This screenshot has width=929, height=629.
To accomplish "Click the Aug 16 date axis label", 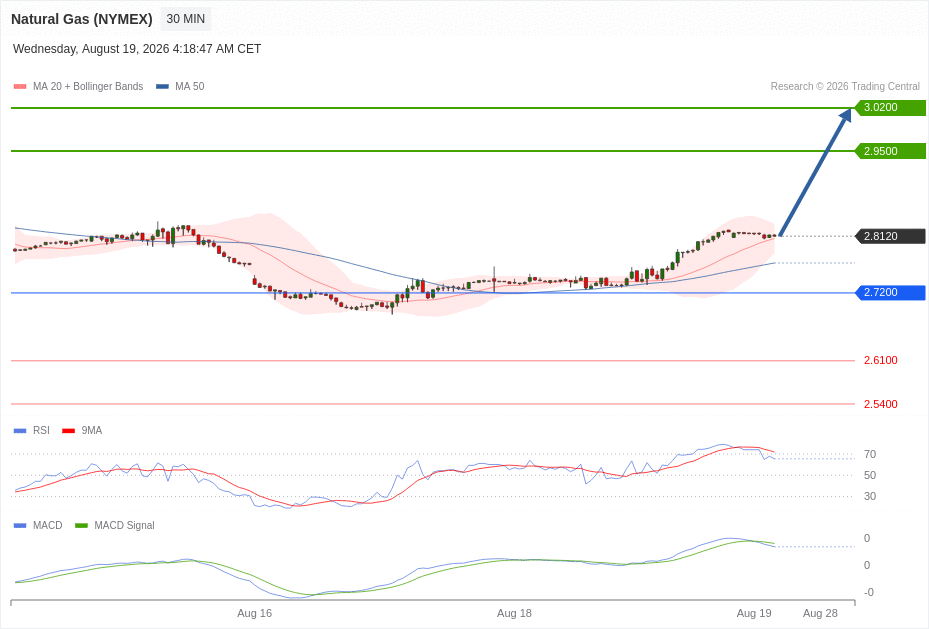I will coord(255,614).
